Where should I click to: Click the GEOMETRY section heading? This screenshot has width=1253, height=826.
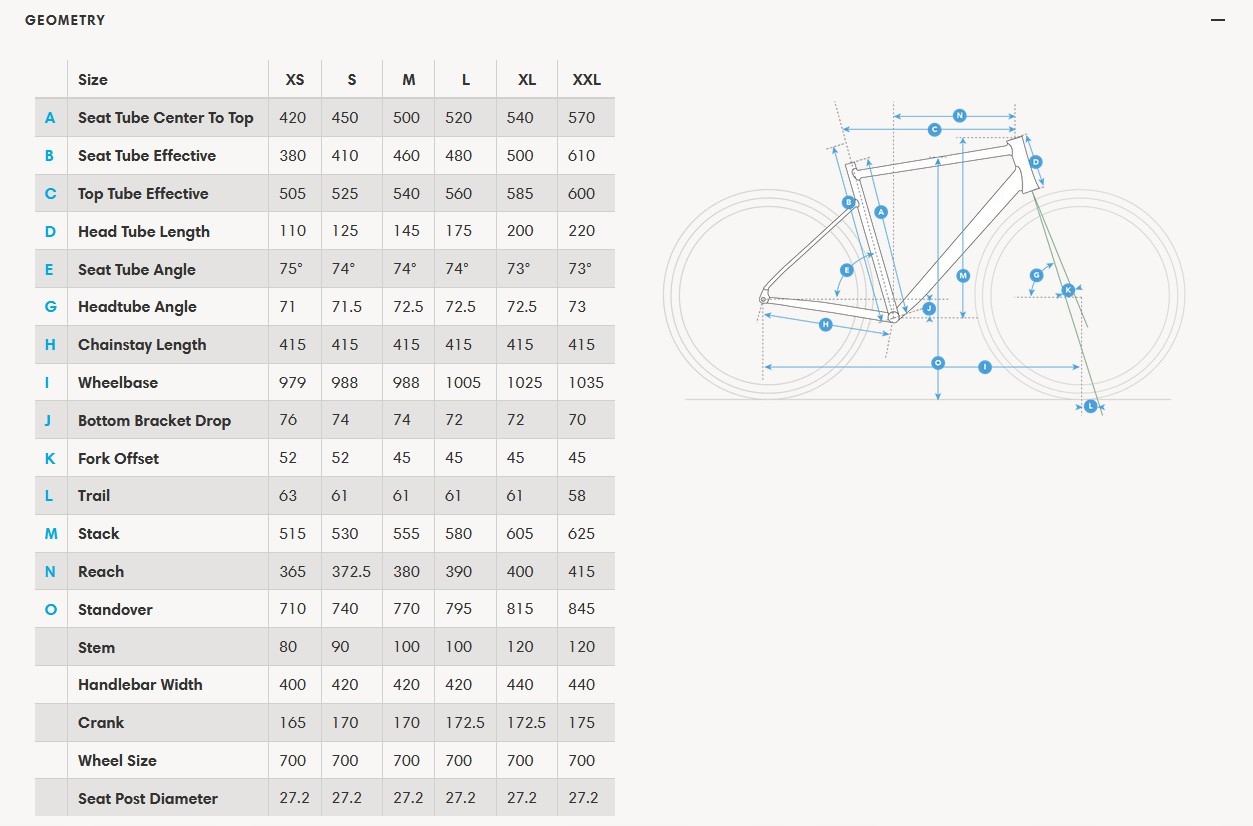pyautogui.click(x=65, y=20)
